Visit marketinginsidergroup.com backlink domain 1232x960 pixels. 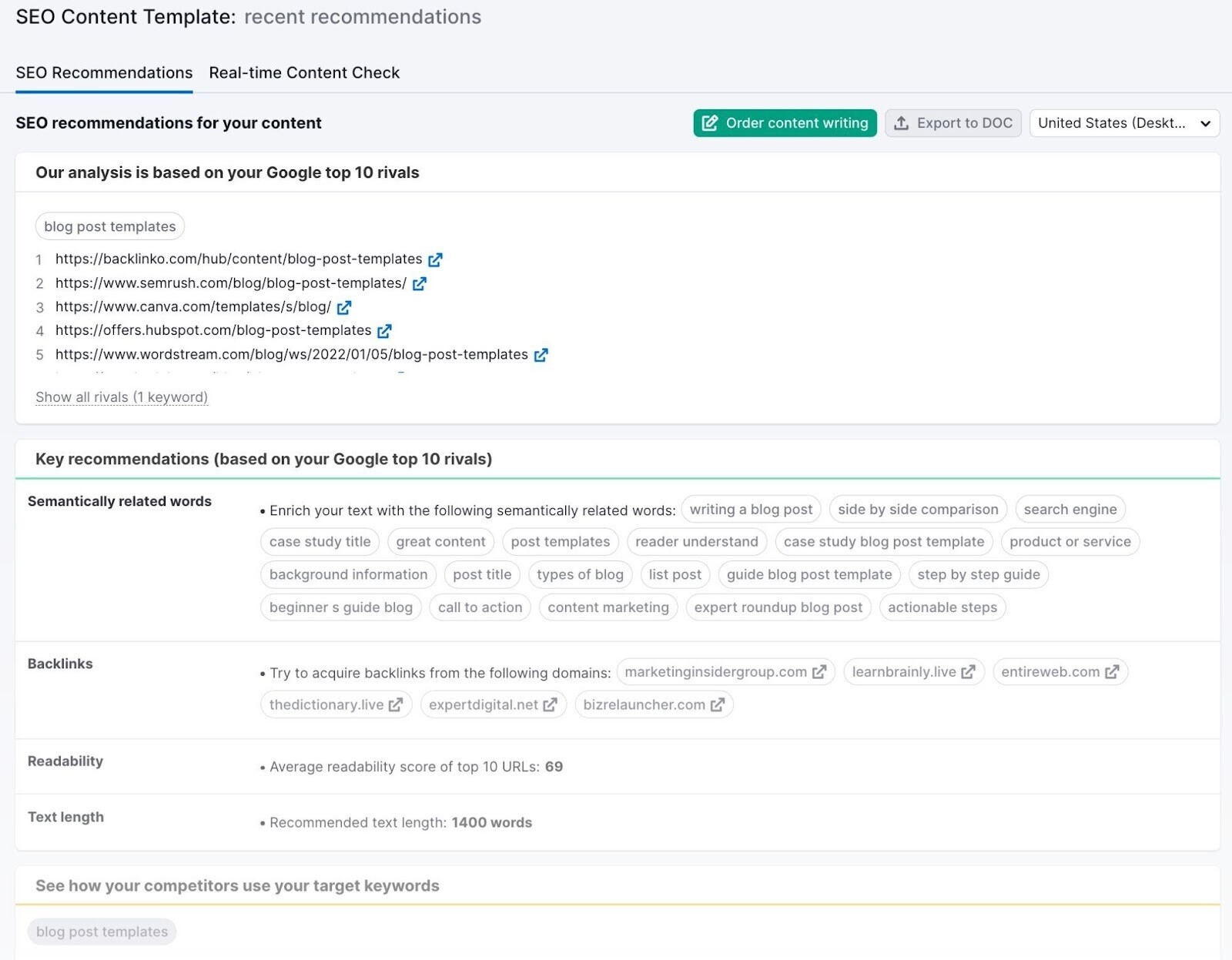(x=819, y=671)
